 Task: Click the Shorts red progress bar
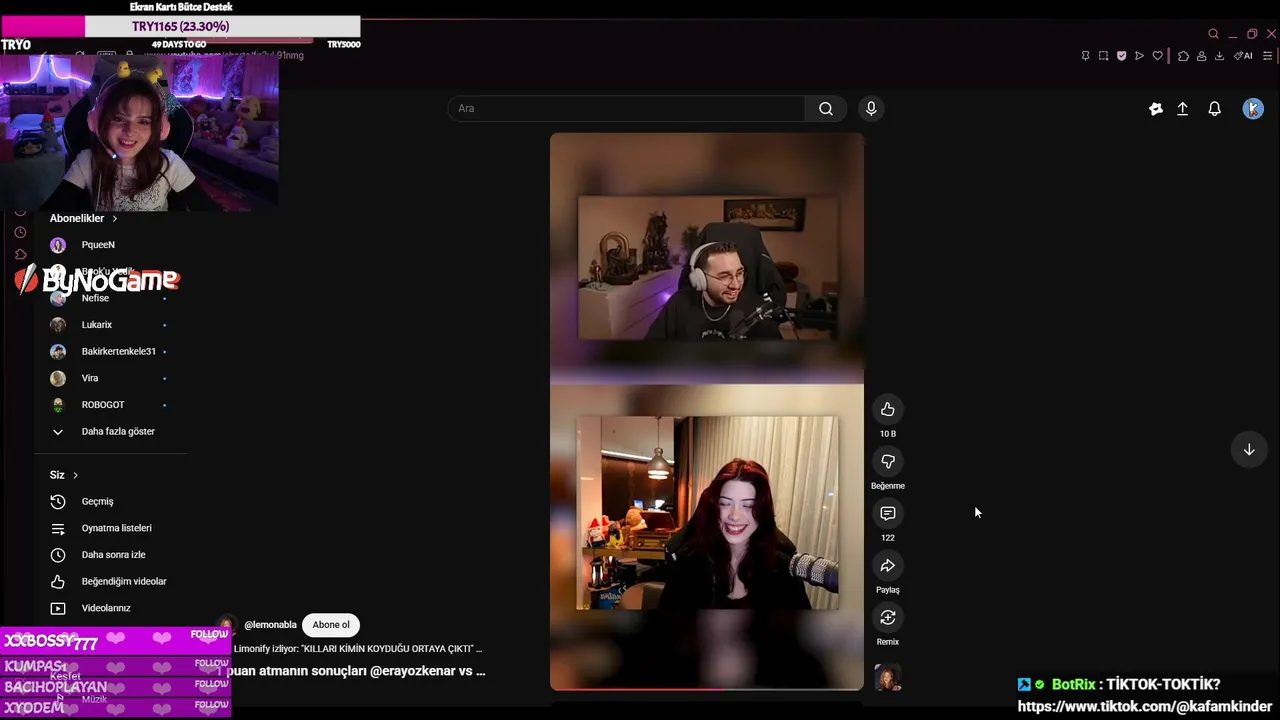point(707,689)
